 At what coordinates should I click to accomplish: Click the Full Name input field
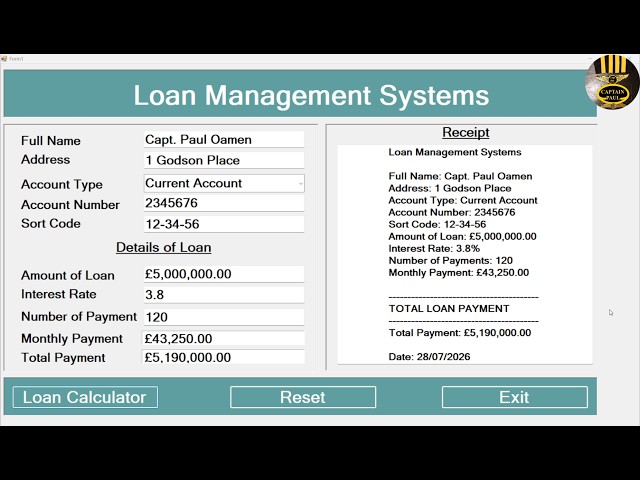(224, 140)
